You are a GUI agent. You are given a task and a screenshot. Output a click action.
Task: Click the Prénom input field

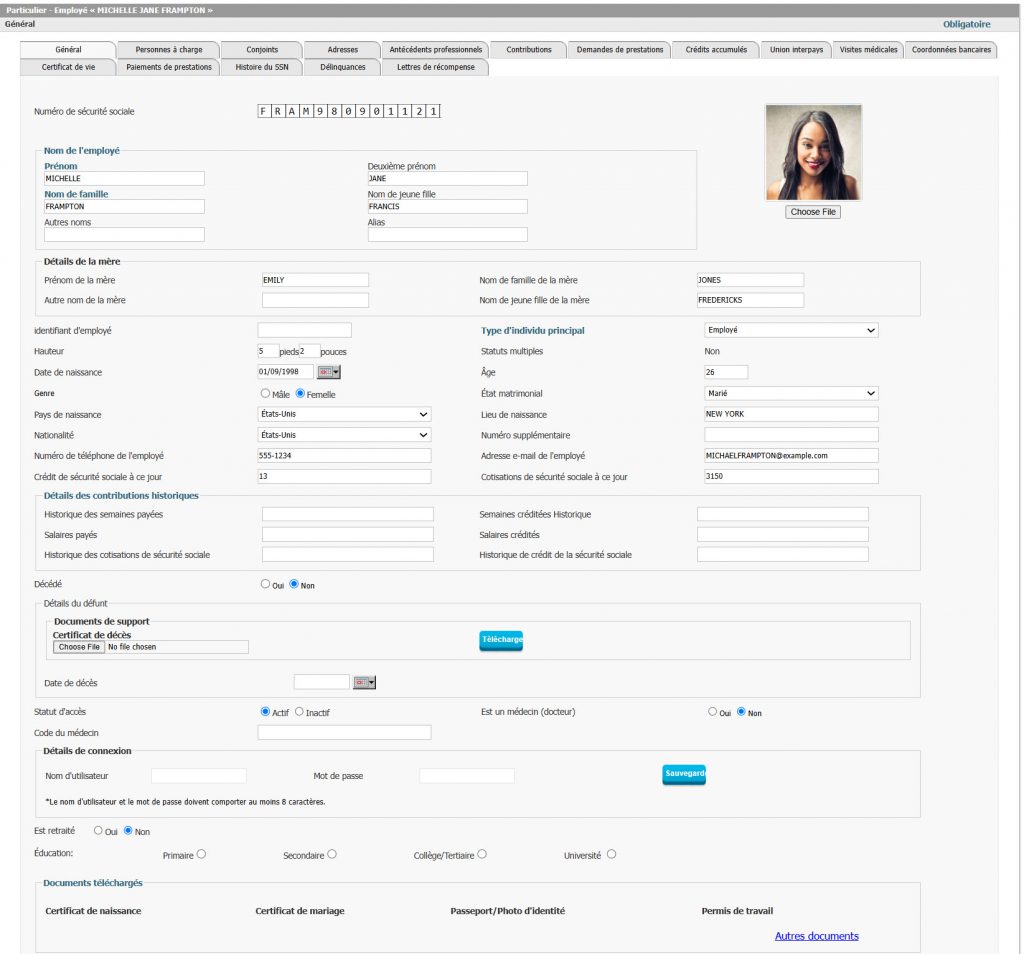(124, 178)
